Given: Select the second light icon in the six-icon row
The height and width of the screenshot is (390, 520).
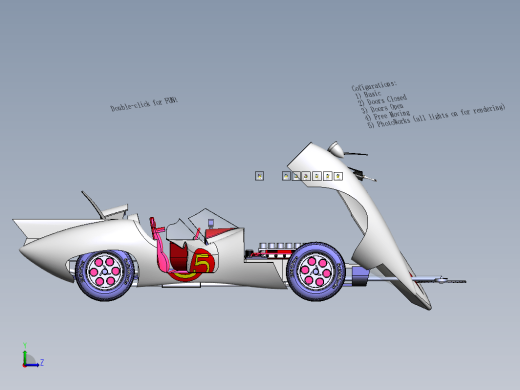Looking at the screenshot, I should tap(296, 176).
